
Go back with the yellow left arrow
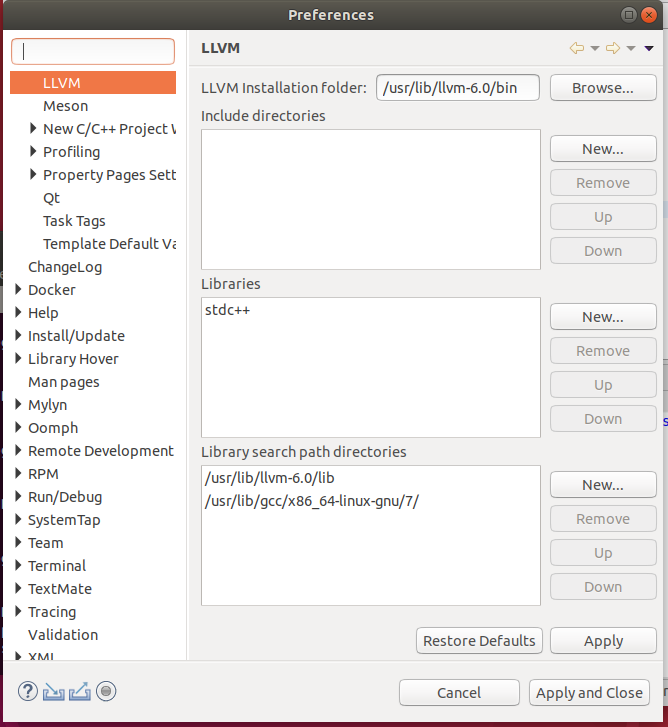pos(577,48)
